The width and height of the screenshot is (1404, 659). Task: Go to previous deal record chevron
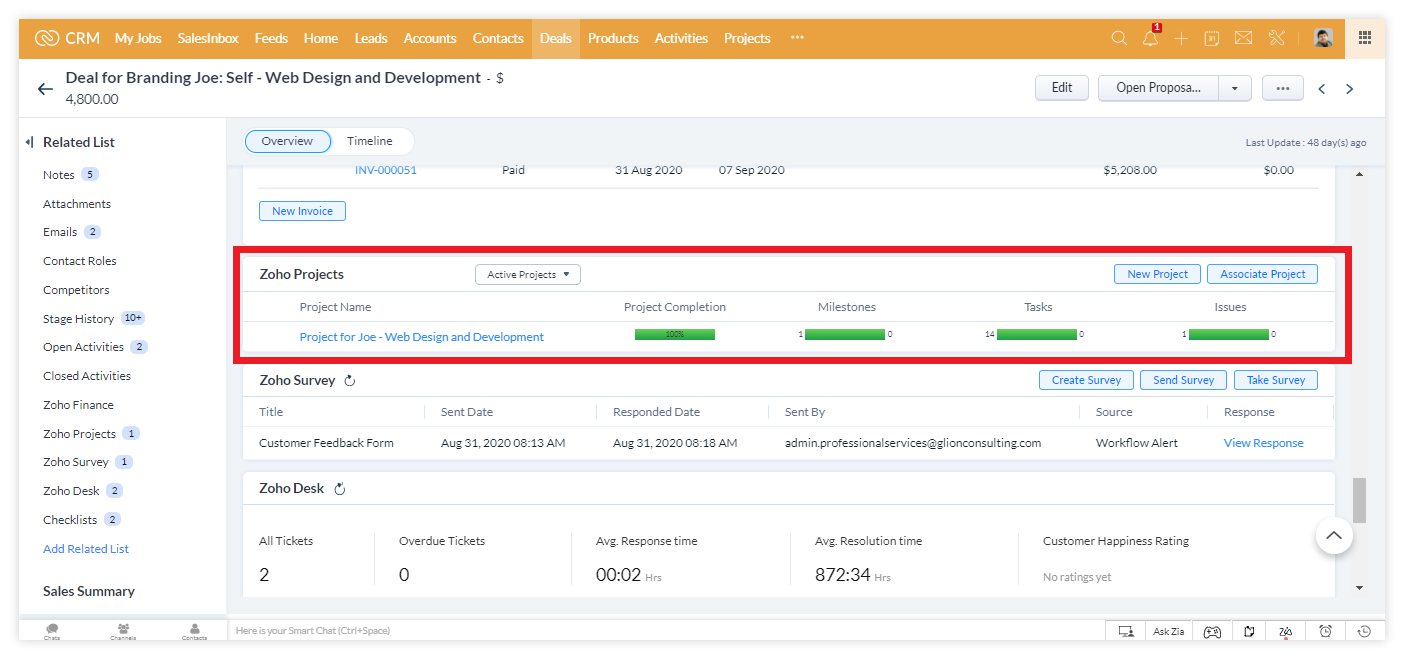(x=1322, y=89)
